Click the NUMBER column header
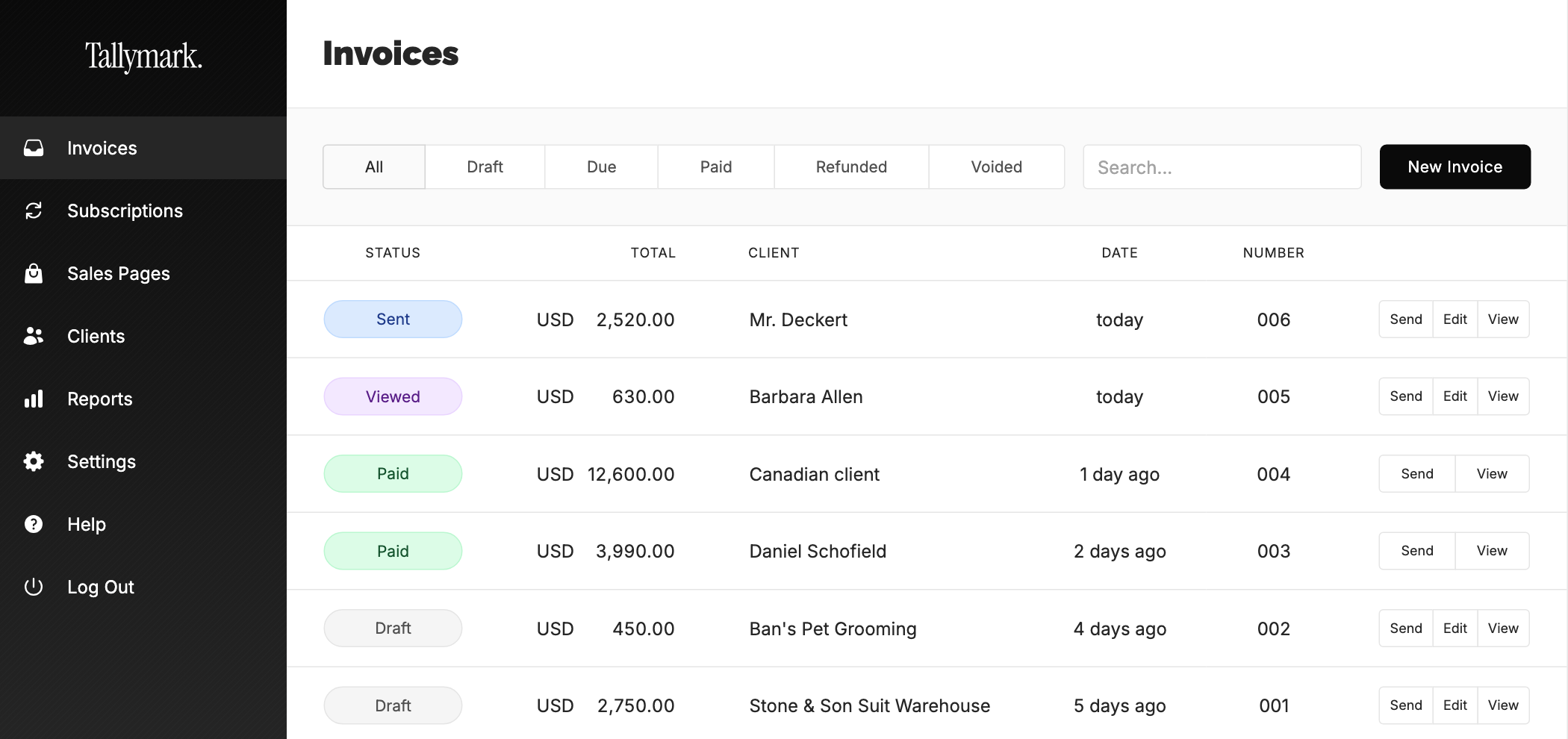Viewport: 1568px width, 739px height. (x=1274, y=253)
